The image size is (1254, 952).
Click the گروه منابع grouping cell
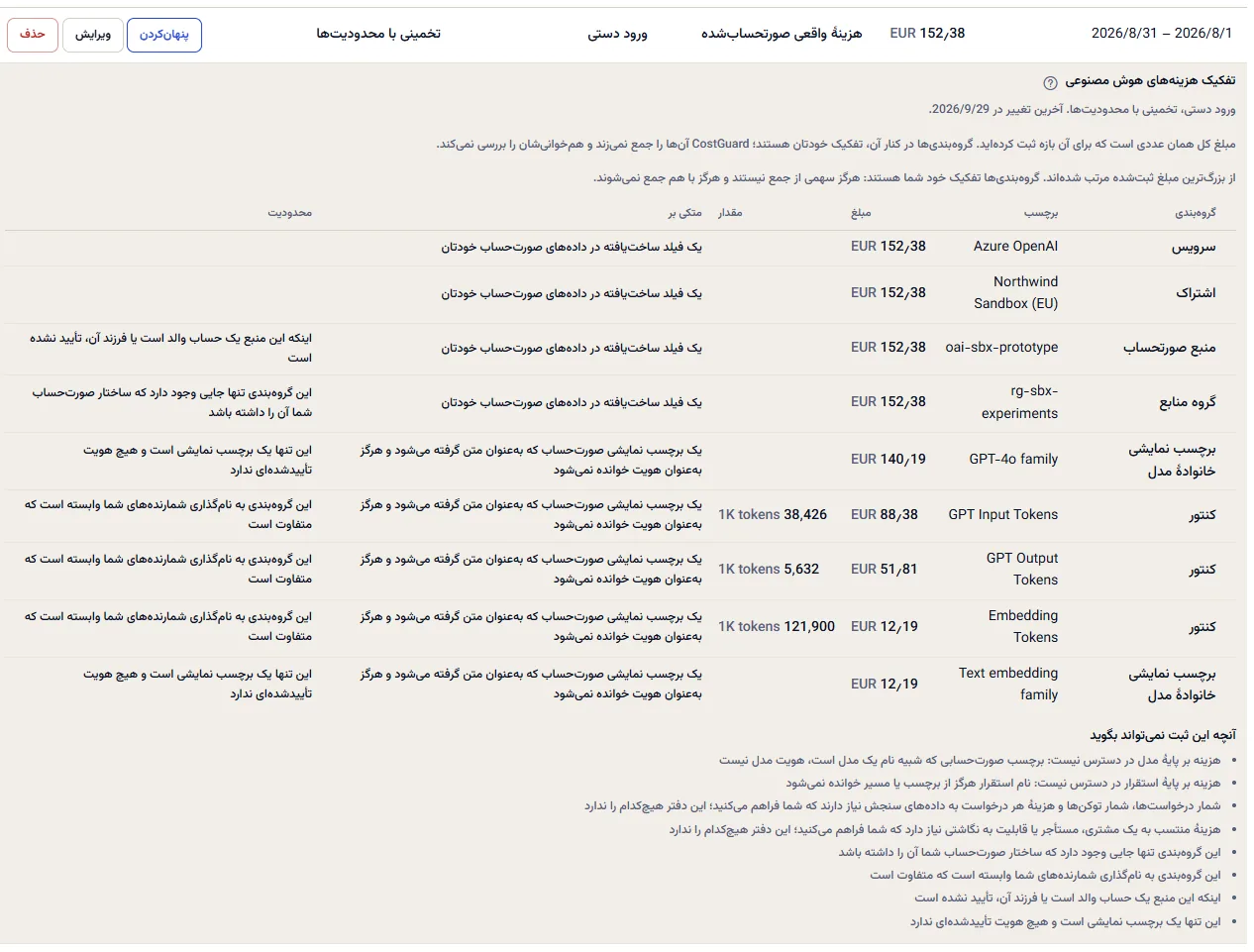pyautogui.click(x=1188, y=403)
